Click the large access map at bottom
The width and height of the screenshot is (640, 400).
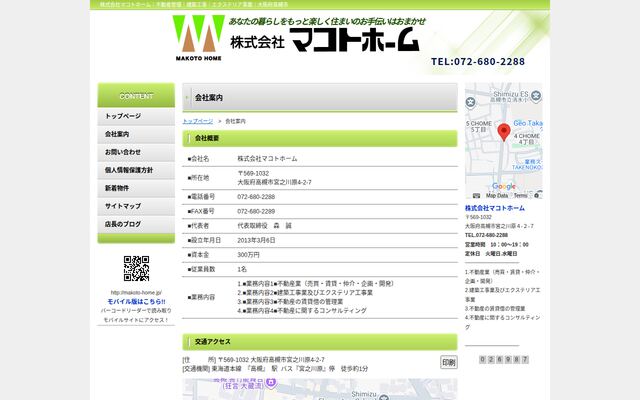click(320, 389)
